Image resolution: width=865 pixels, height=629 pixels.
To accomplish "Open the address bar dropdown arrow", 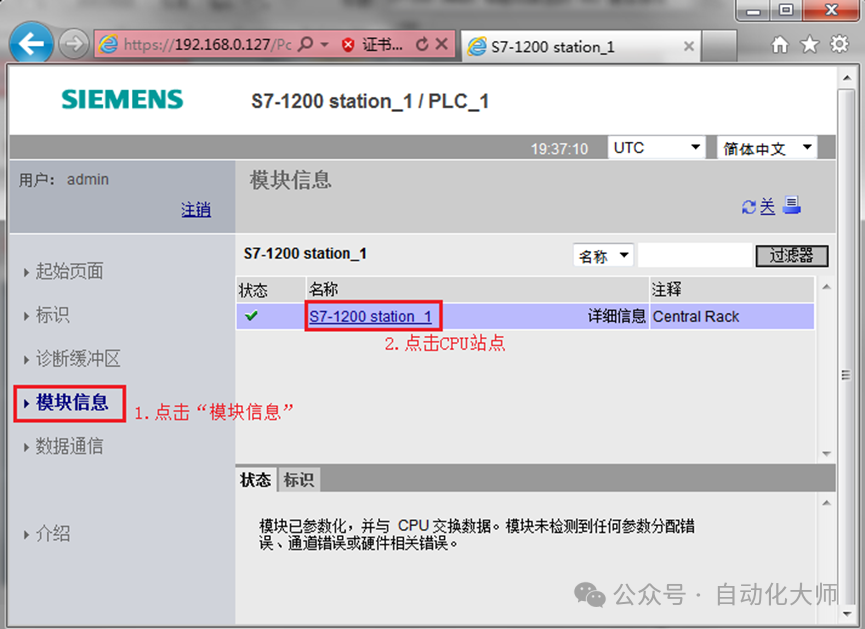I will click(x=325, y=44).
